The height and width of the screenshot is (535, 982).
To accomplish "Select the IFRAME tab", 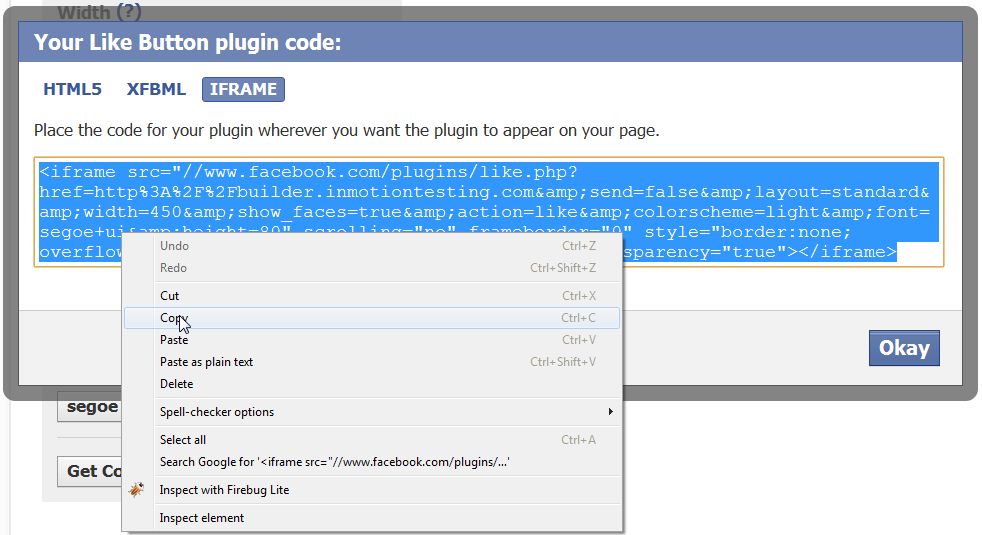I will (243, 89).
